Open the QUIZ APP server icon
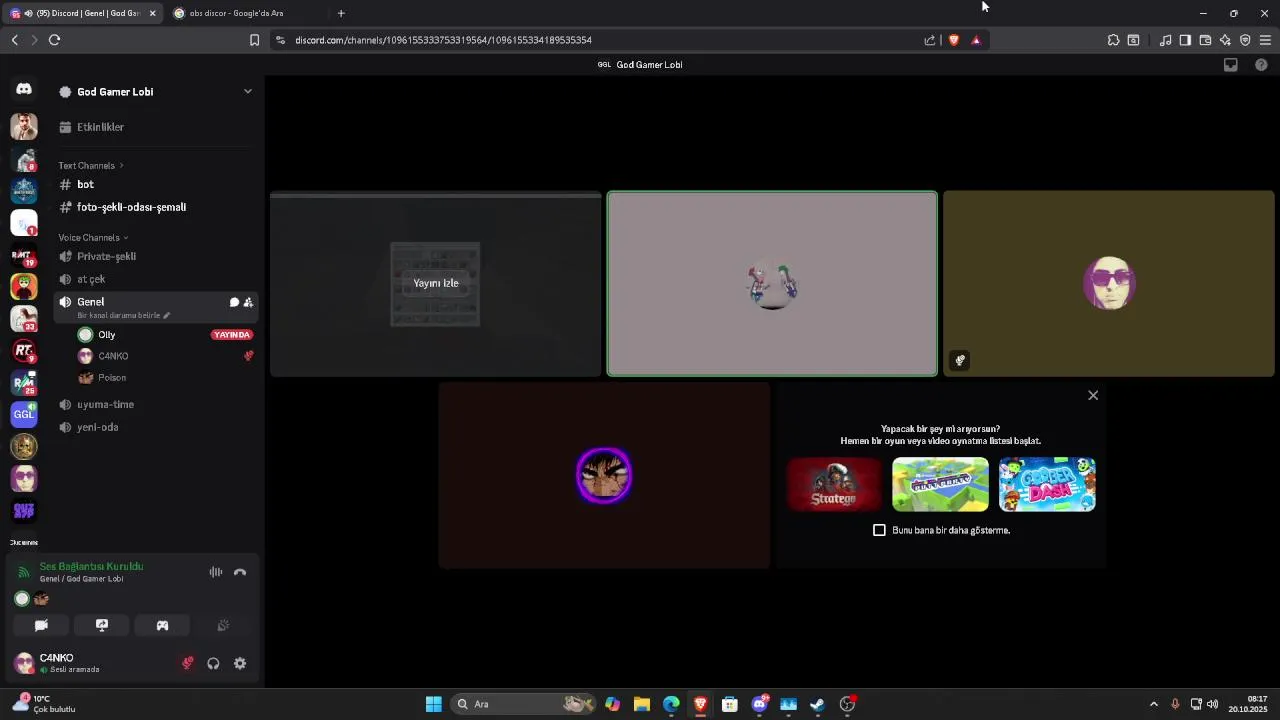Screen dimensions: 1280x720 pos(24,510)
